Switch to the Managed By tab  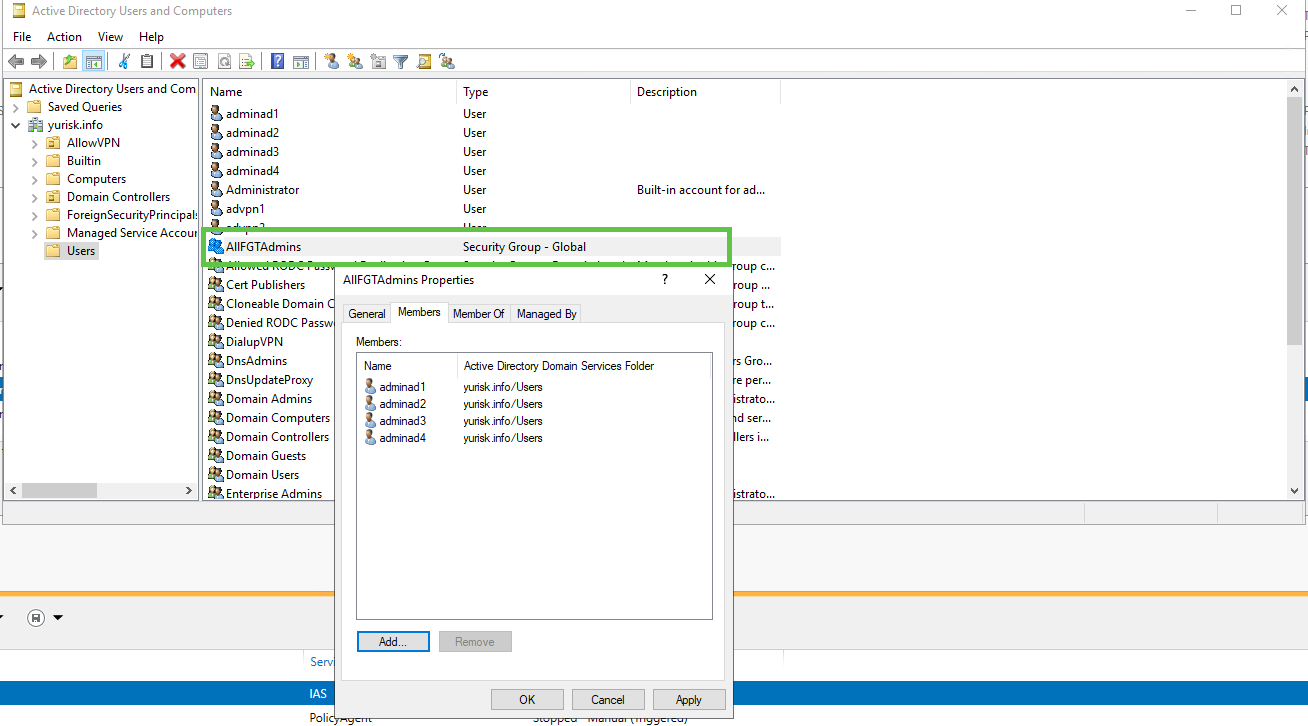pyautogui.click(x=546, y=314)
